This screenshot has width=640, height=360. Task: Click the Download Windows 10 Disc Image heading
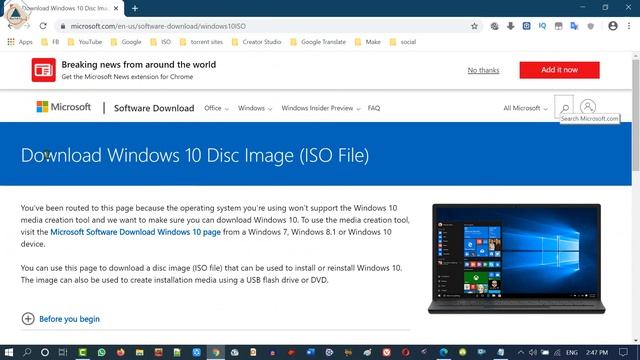coord(195,156)
